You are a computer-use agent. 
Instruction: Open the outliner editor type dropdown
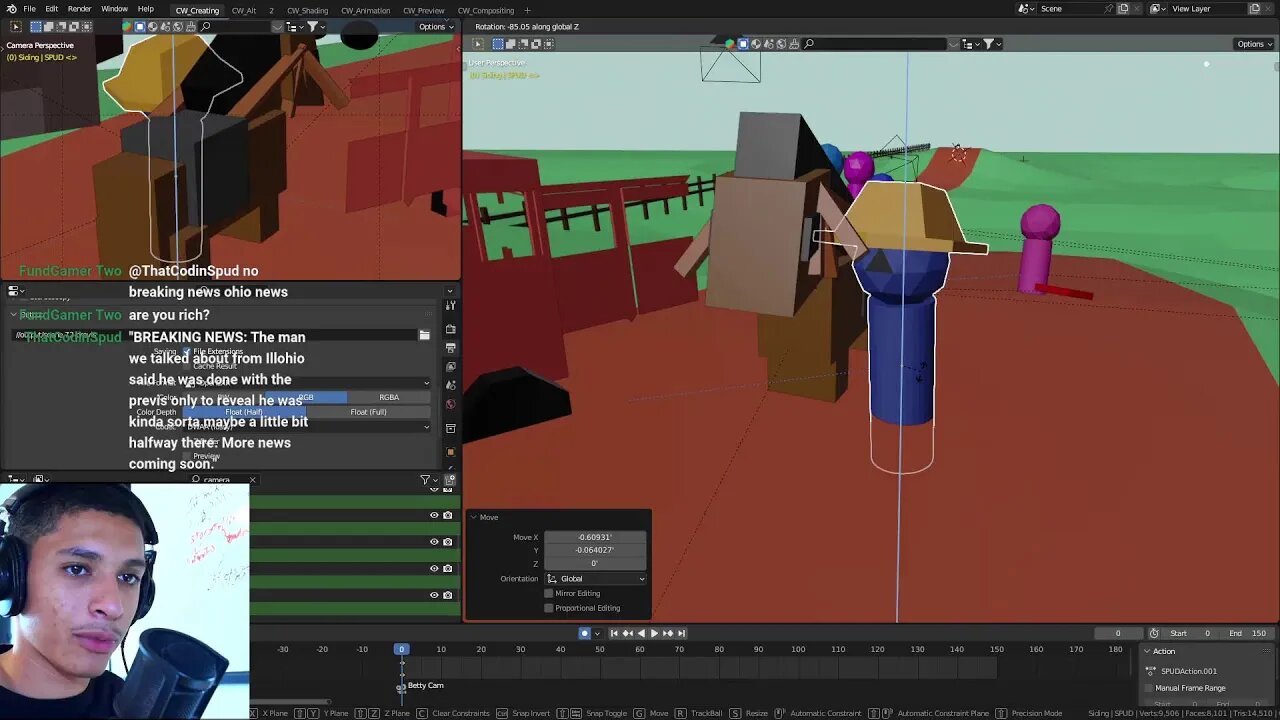(15, 479)
